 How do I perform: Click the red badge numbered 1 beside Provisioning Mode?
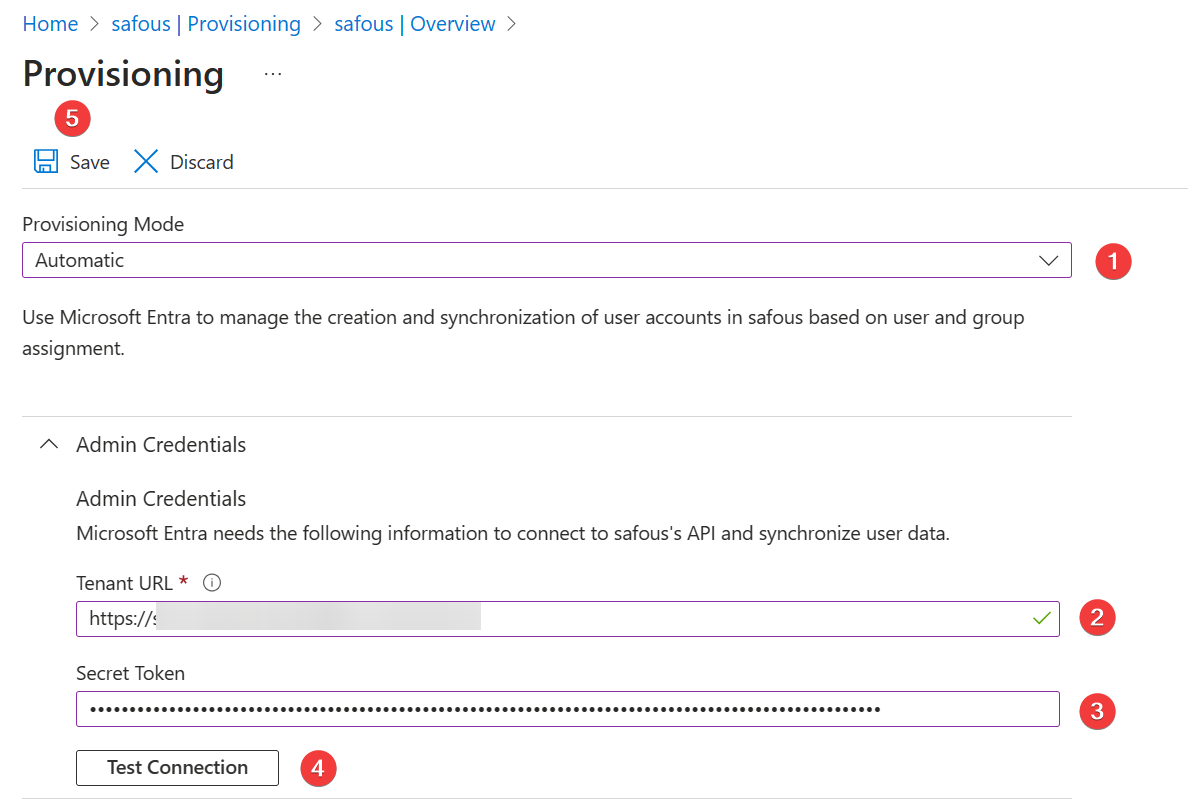1113,261
